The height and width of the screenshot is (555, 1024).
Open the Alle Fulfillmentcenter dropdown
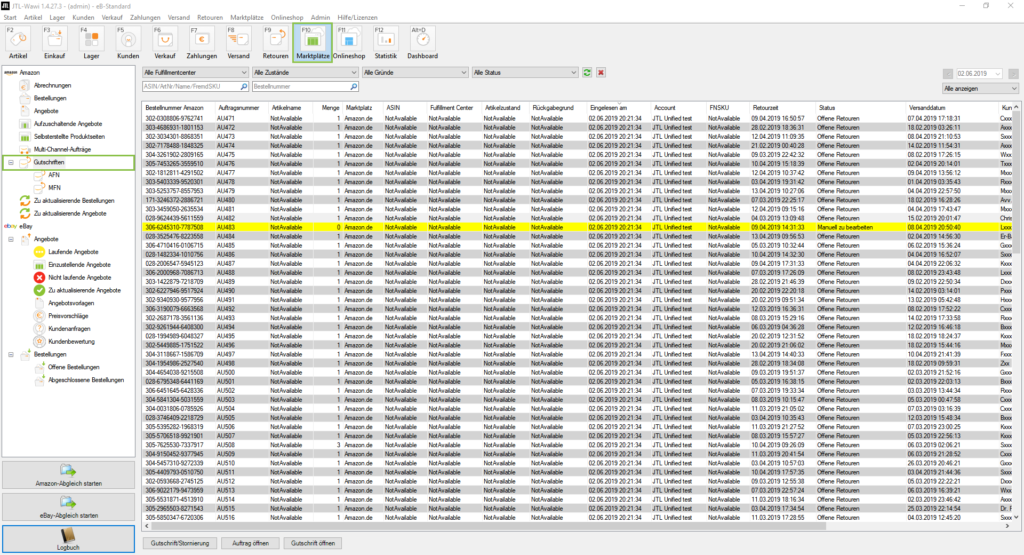tap(194, 73)
